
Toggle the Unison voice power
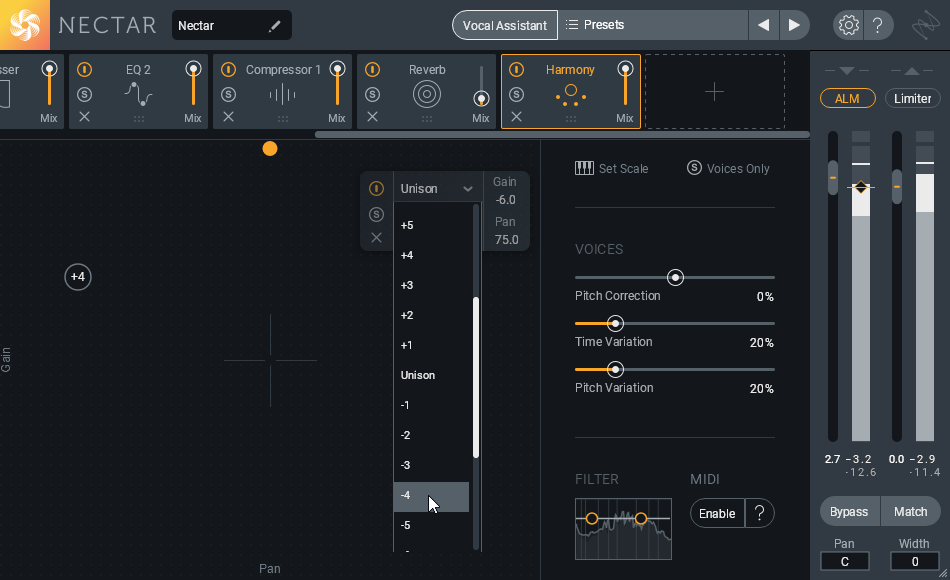[376, 188]
